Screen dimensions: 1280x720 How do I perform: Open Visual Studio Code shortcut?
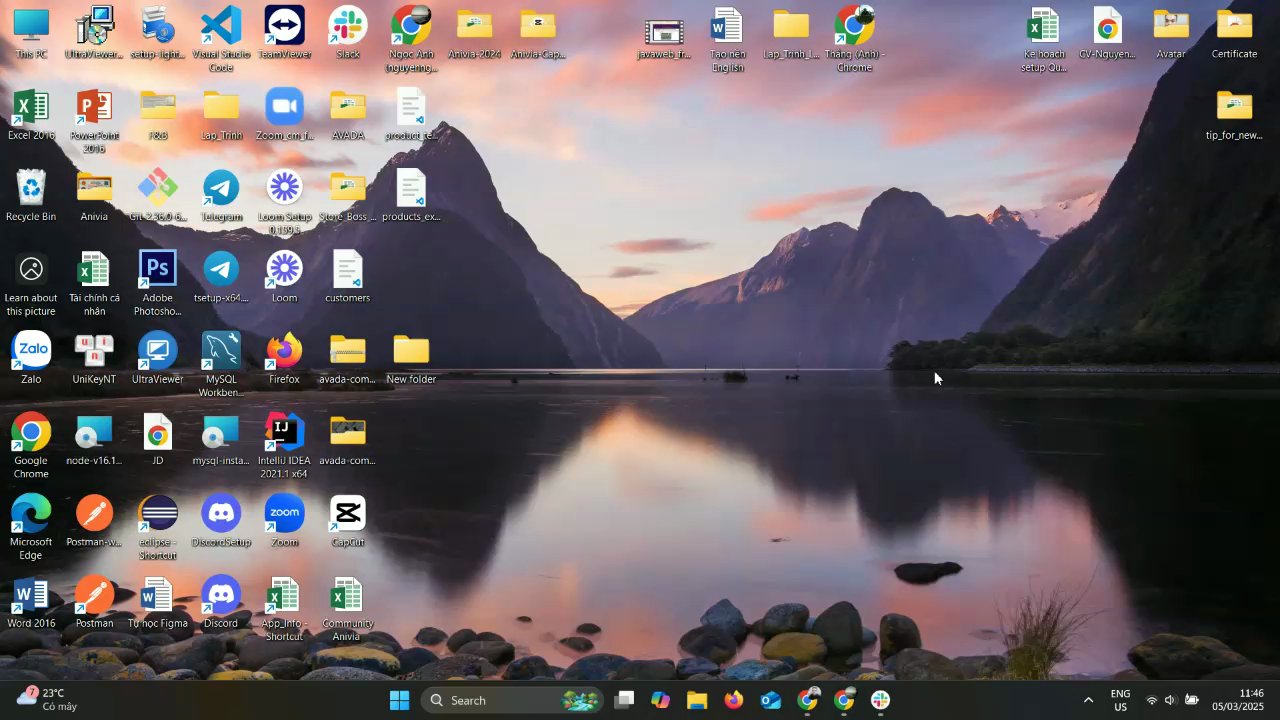click(x=221, y=39)
